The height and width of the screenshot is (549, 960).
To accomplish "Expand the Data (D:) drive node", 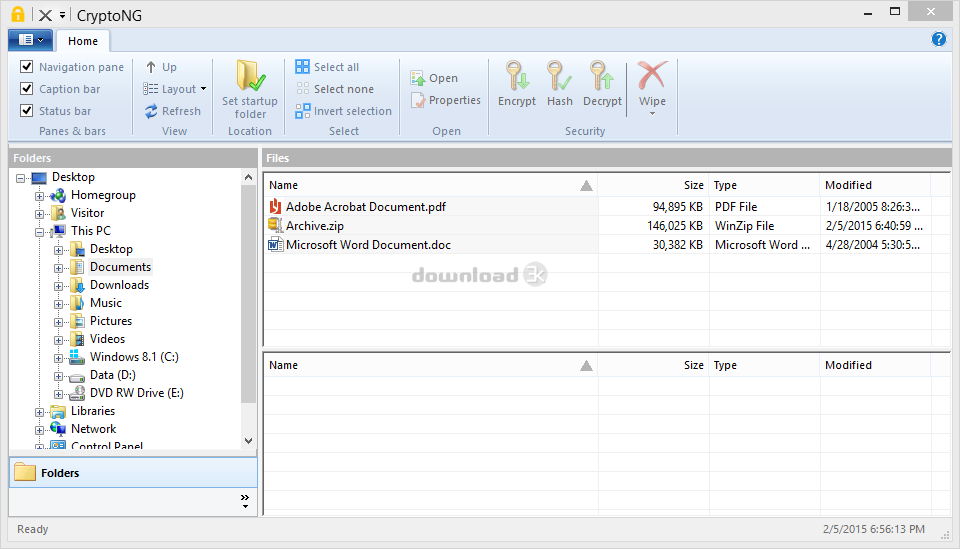I will [59, 376].
